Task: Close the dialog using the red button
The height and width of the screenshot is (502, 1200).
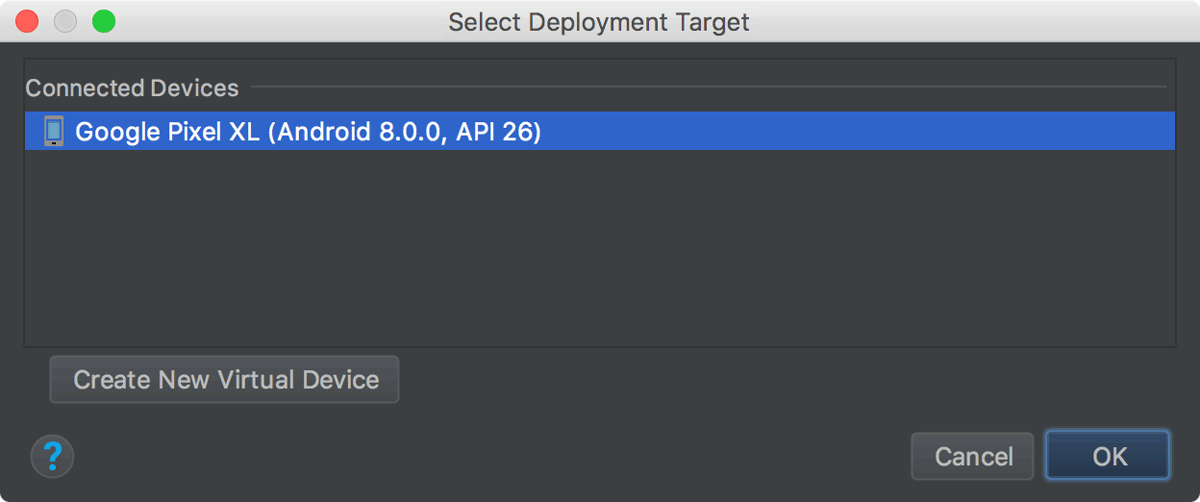Action: coord(27,21)
